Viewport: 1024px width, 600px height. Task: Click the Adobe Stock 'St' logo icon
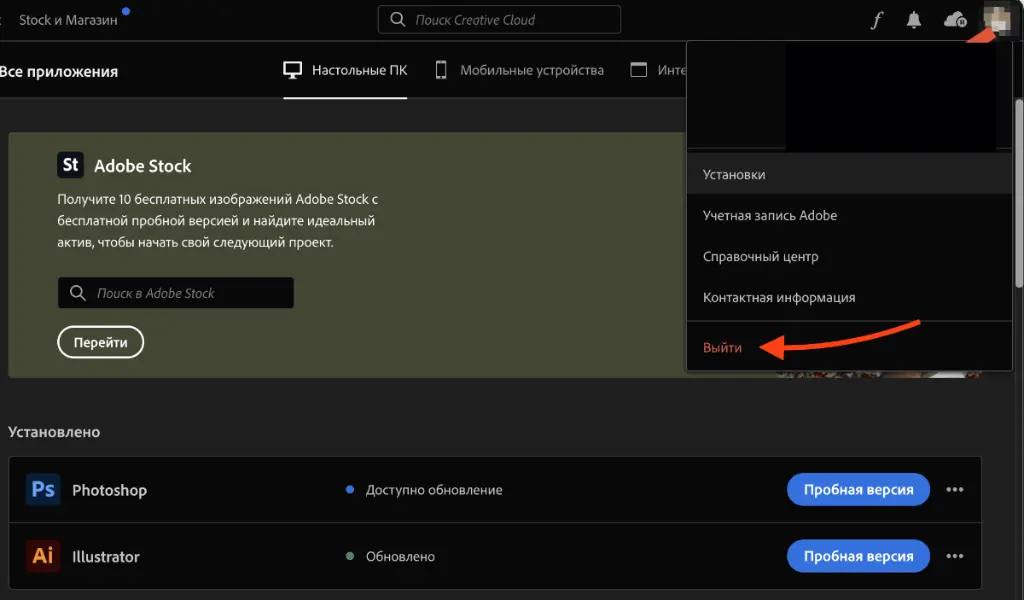[70, 165]
